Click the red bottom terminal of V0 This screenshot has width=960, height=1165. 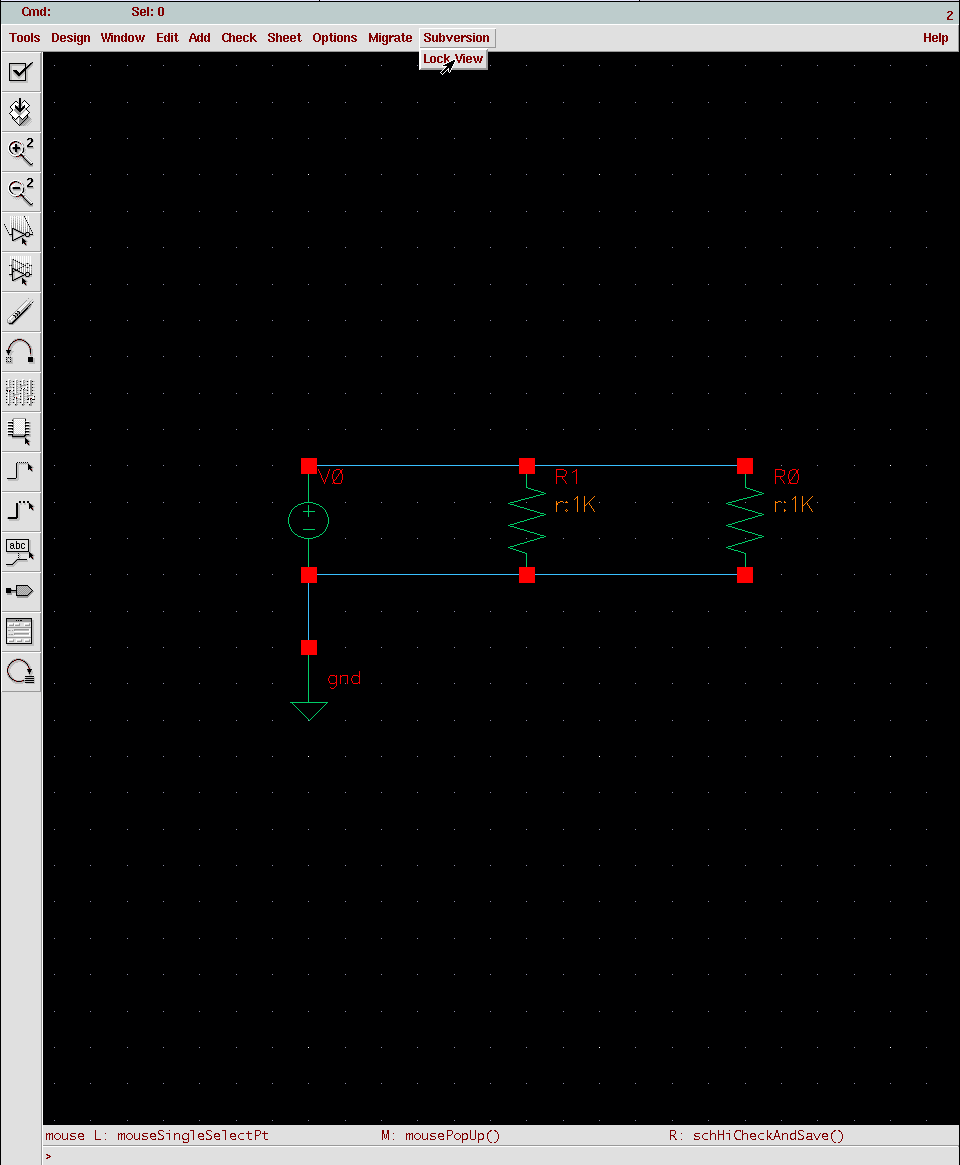point(309,575)
